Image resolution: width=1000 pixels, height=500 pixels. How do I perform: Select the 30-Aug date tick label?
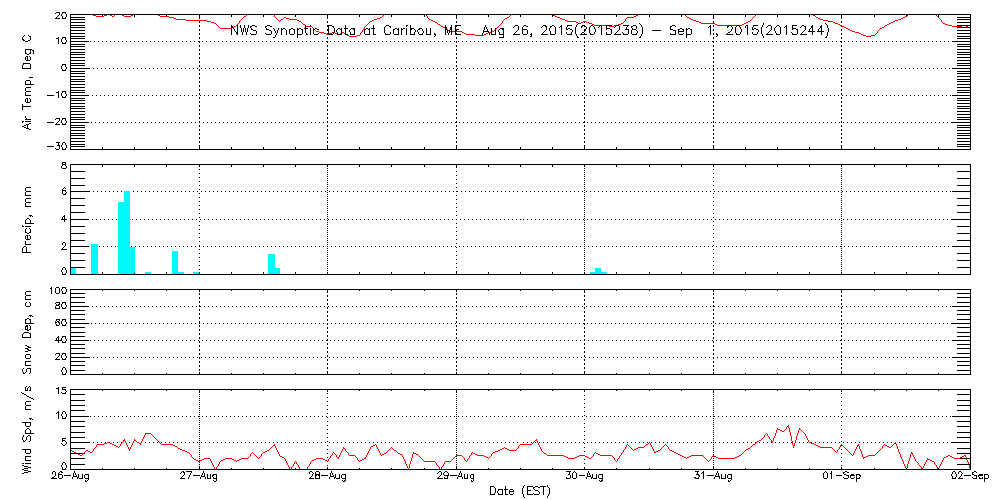[585, 478]
